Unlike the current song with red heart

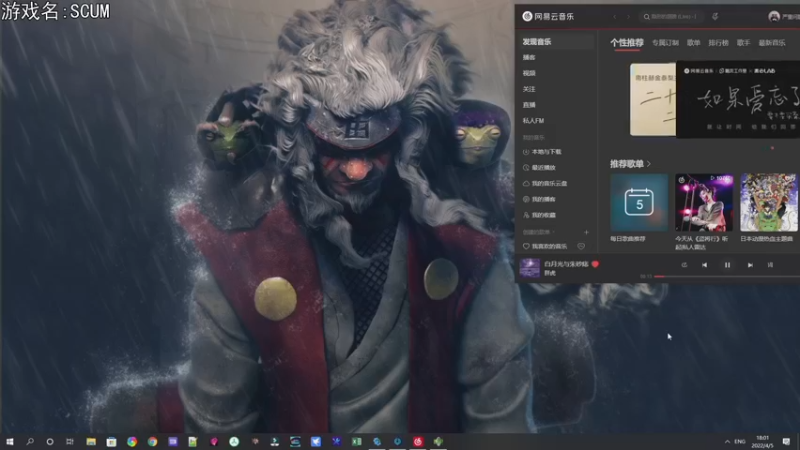pos(595,264)
